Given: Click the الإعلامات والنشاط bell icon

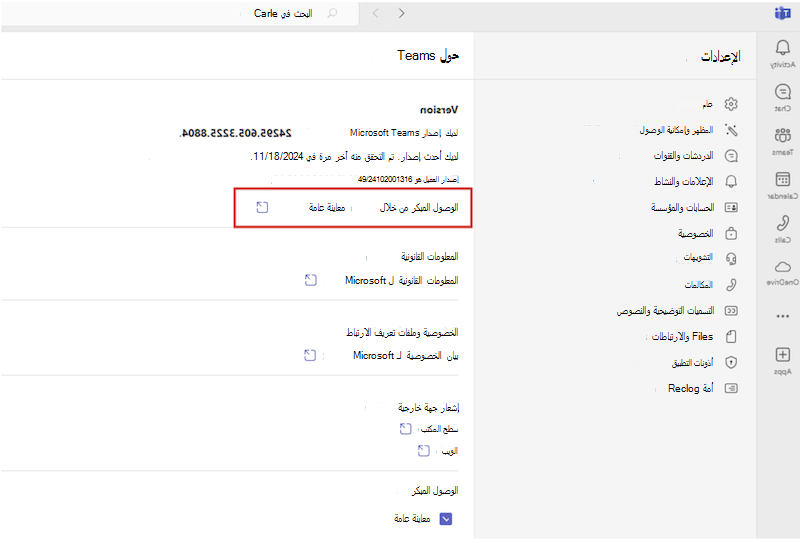Looking at the screenshot, I should pos(731,182).
